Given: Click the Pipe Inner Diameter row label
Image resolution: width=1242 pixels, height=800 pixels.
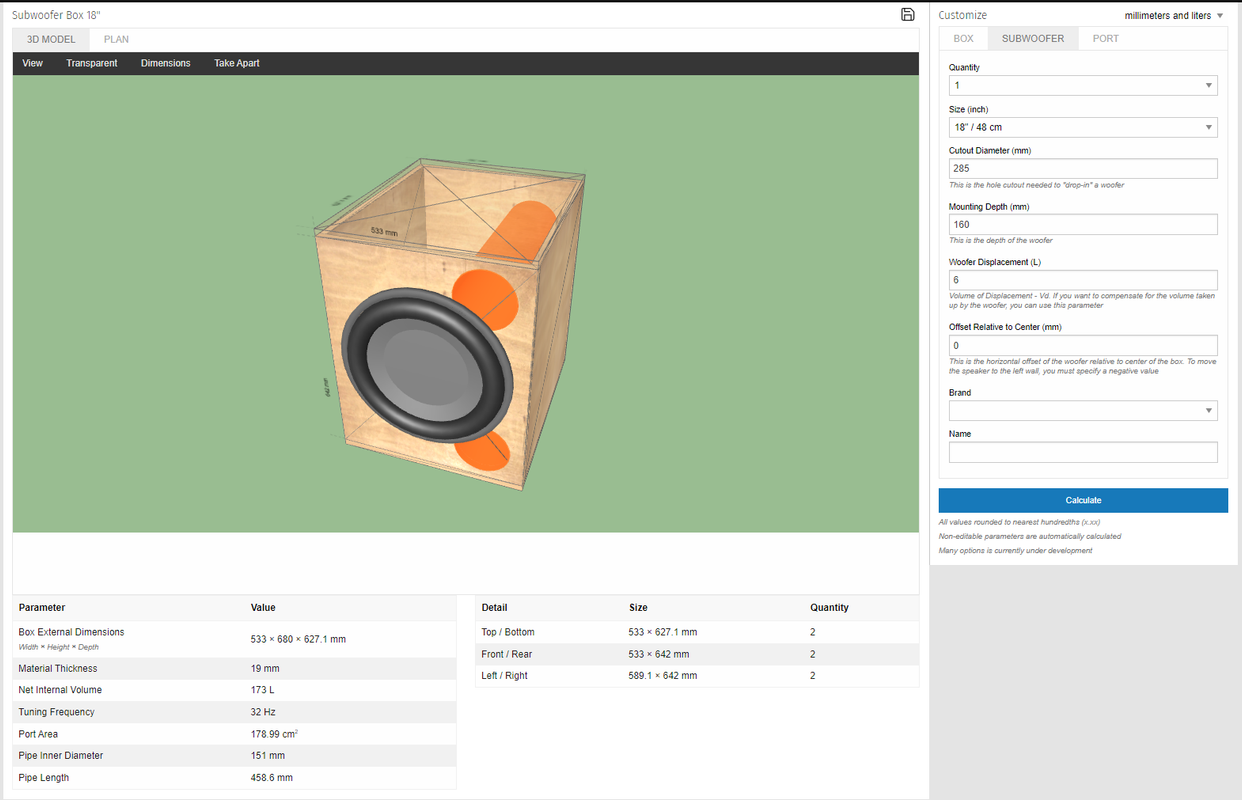Looking at the screenshot, I should tap(60, 755).
